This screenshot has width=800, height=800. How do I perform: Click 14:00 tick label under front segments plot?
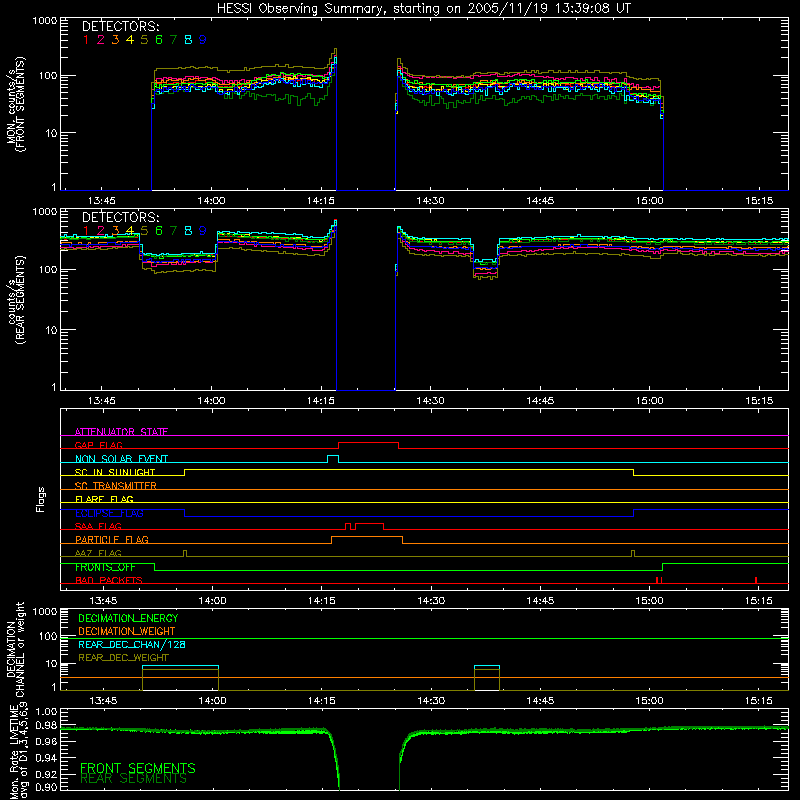tap(211, 201)
